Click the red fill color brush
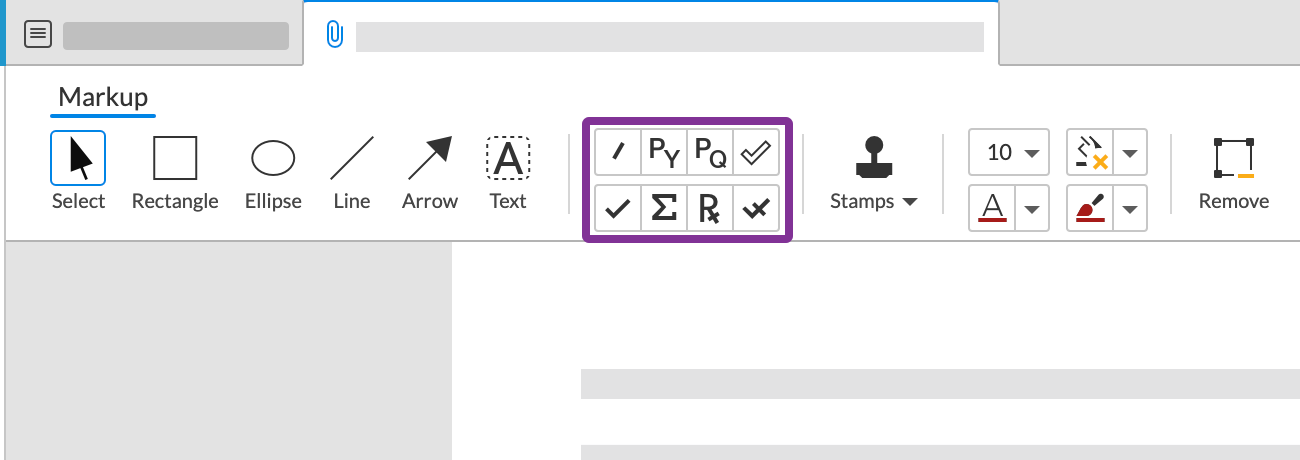The image size is (1300, 460). point(1092,209)
